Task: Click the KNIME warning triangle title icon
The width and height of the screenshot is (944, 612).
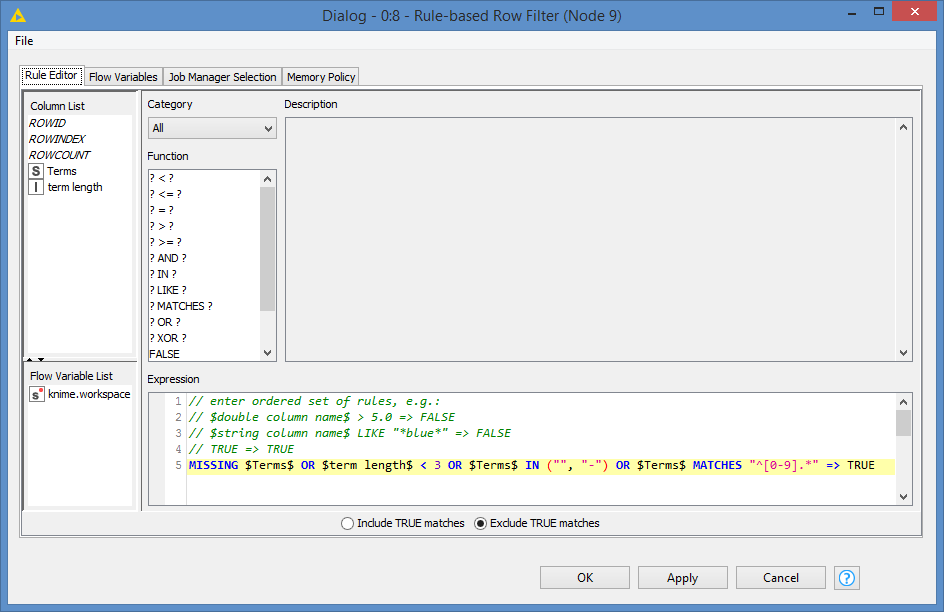Action: [18, 15]
